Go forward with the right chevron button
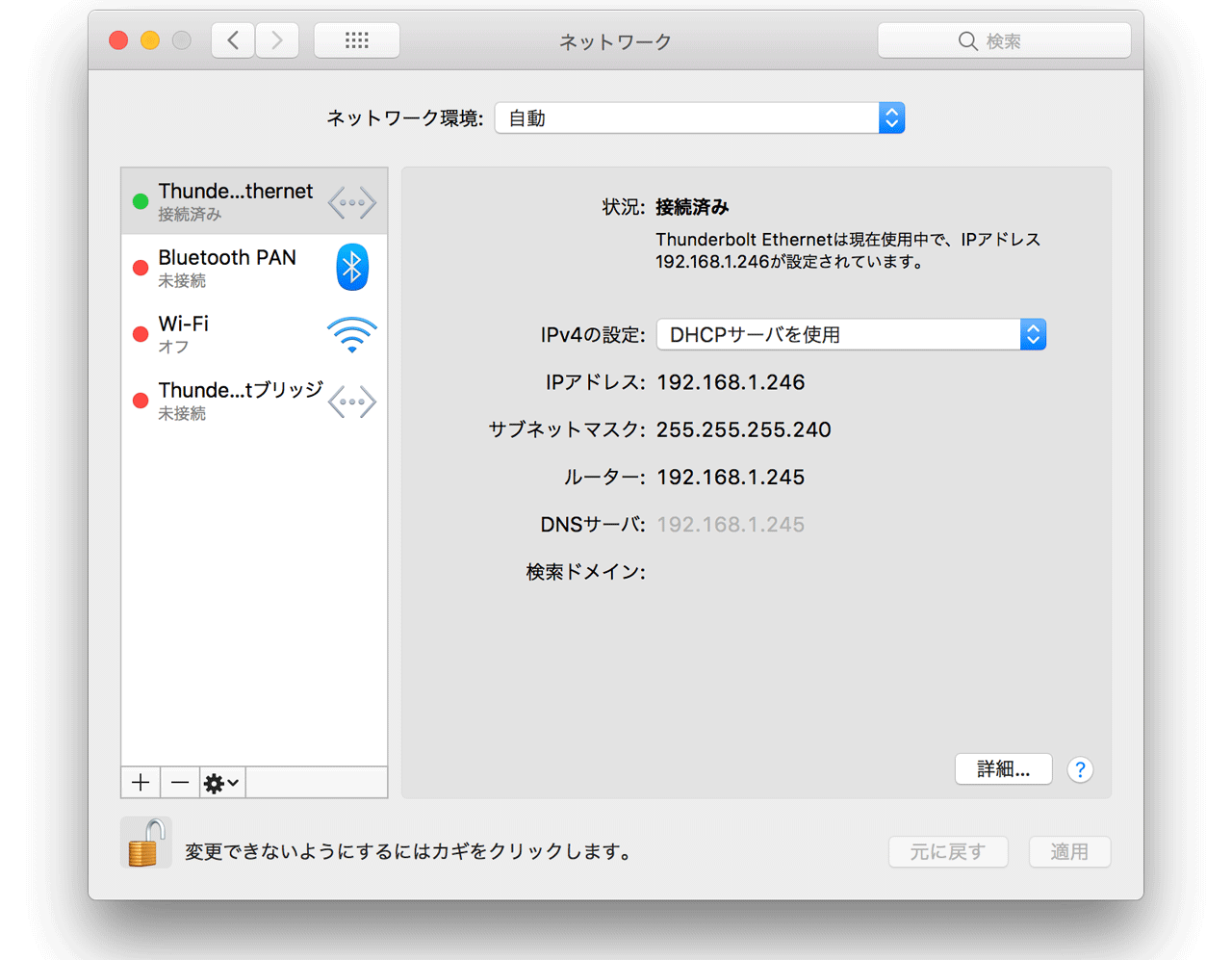Viewport: 1232px width, 960px height. [277, 40]
